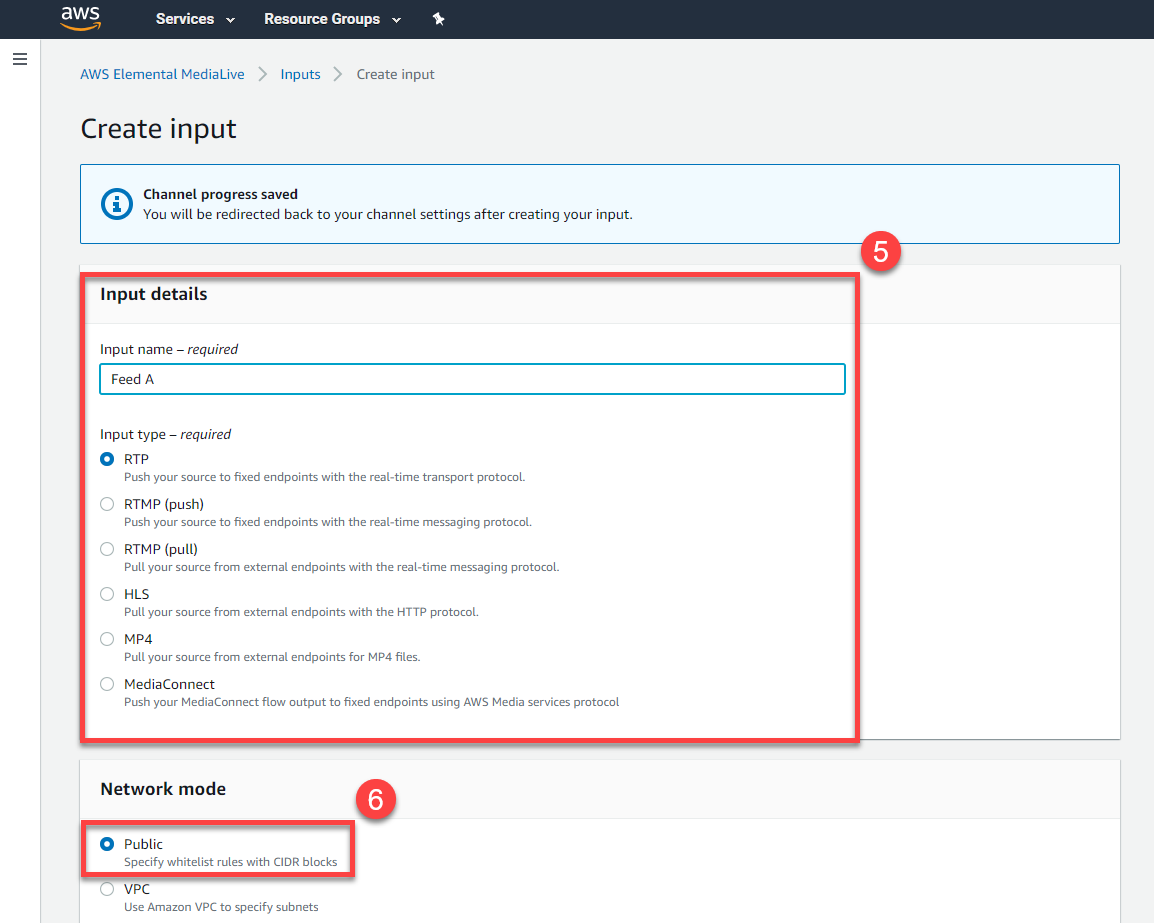Viewport: 1154px width, 923px height.
Task: Select the RTP input type
Action: click(x=107, y=459)
